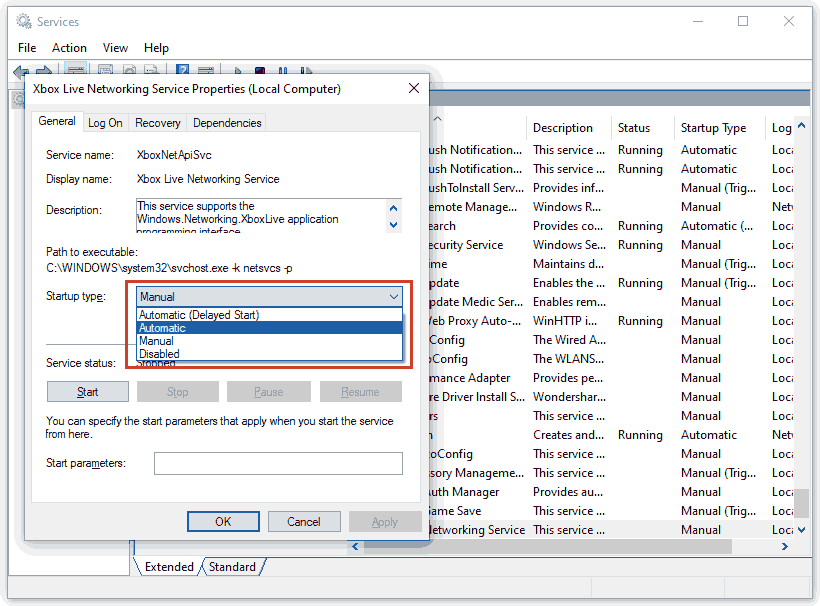Click the Start service button
The width and height of the screenshot is (820, 606).
[x=88, y=392]
